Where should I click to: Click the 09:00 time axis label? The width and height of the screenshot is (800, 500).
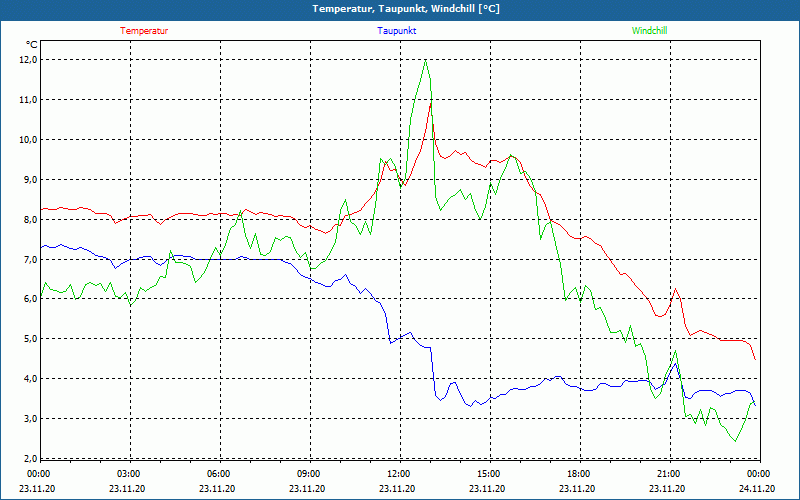(x=309, y=474)
